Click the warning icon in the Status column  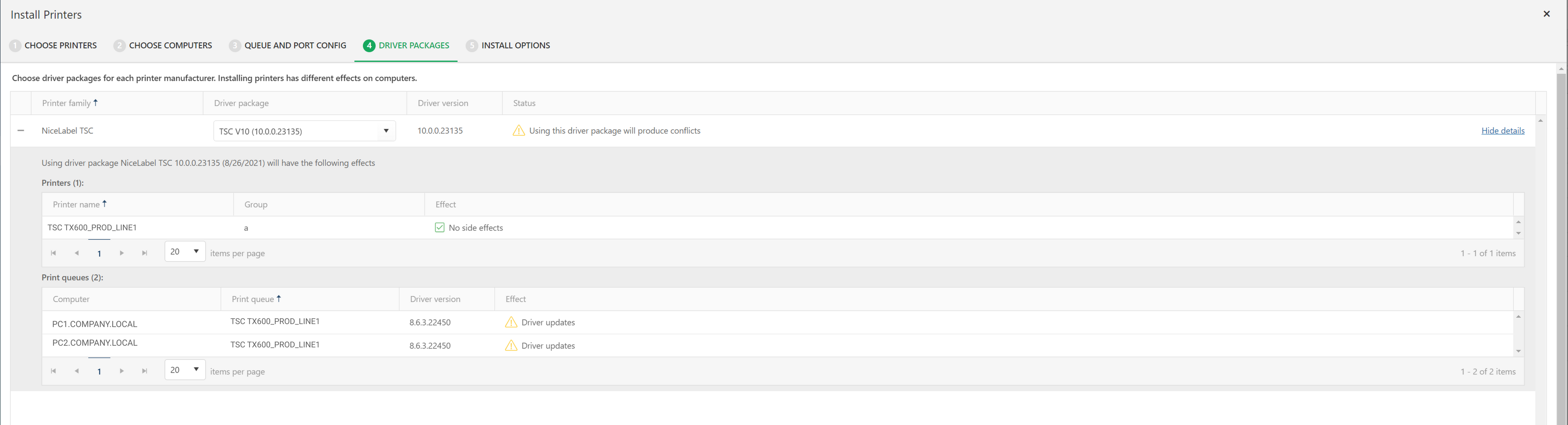pos(519,130)
